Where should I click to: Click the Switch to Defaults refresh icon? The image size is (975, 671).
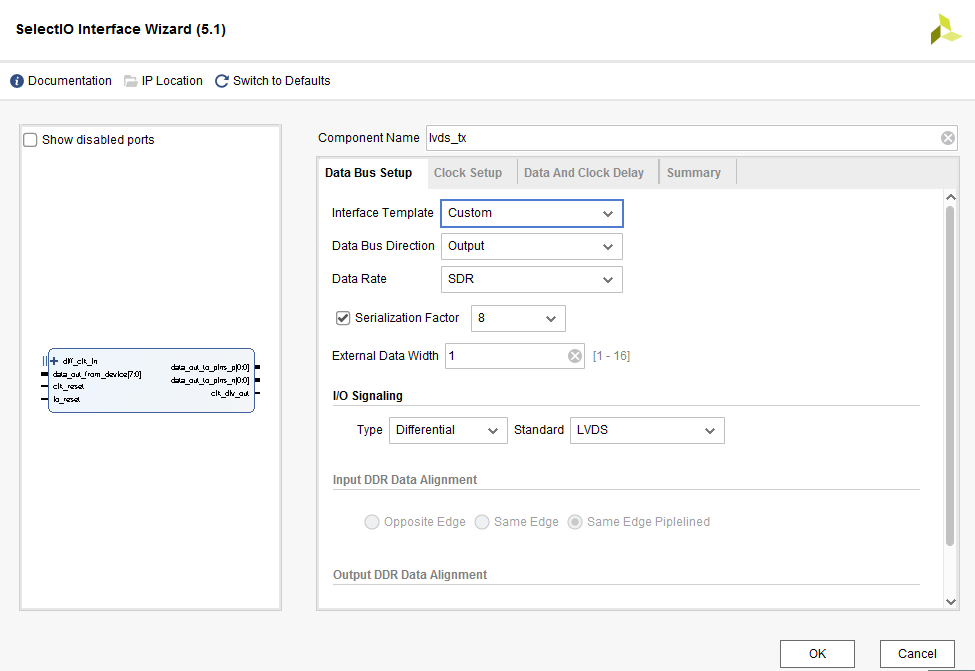pos(221,81)
